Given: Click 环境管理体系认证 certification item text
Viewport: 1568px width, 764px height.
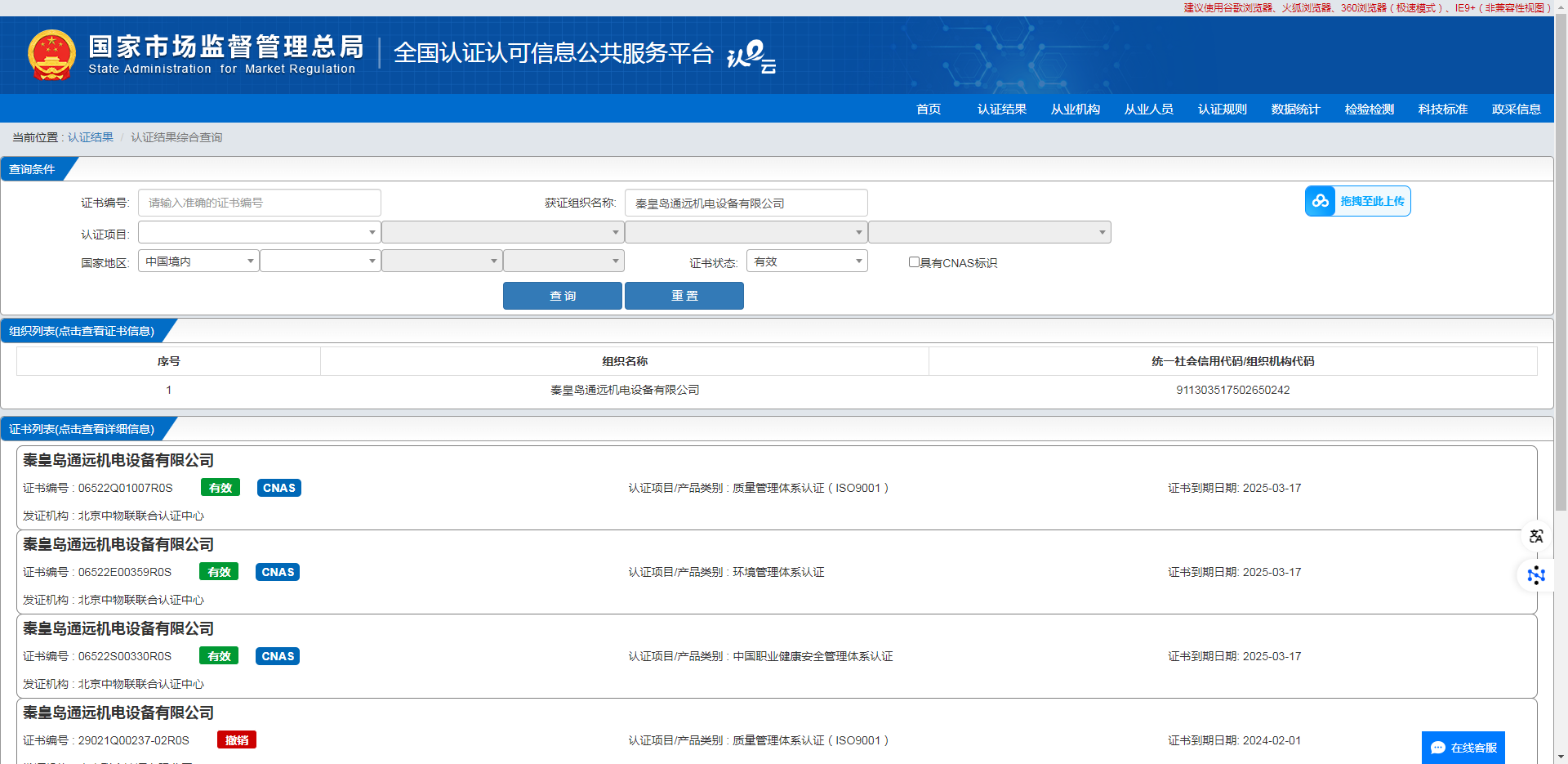Looking at the screenshot, I should 778,572.
